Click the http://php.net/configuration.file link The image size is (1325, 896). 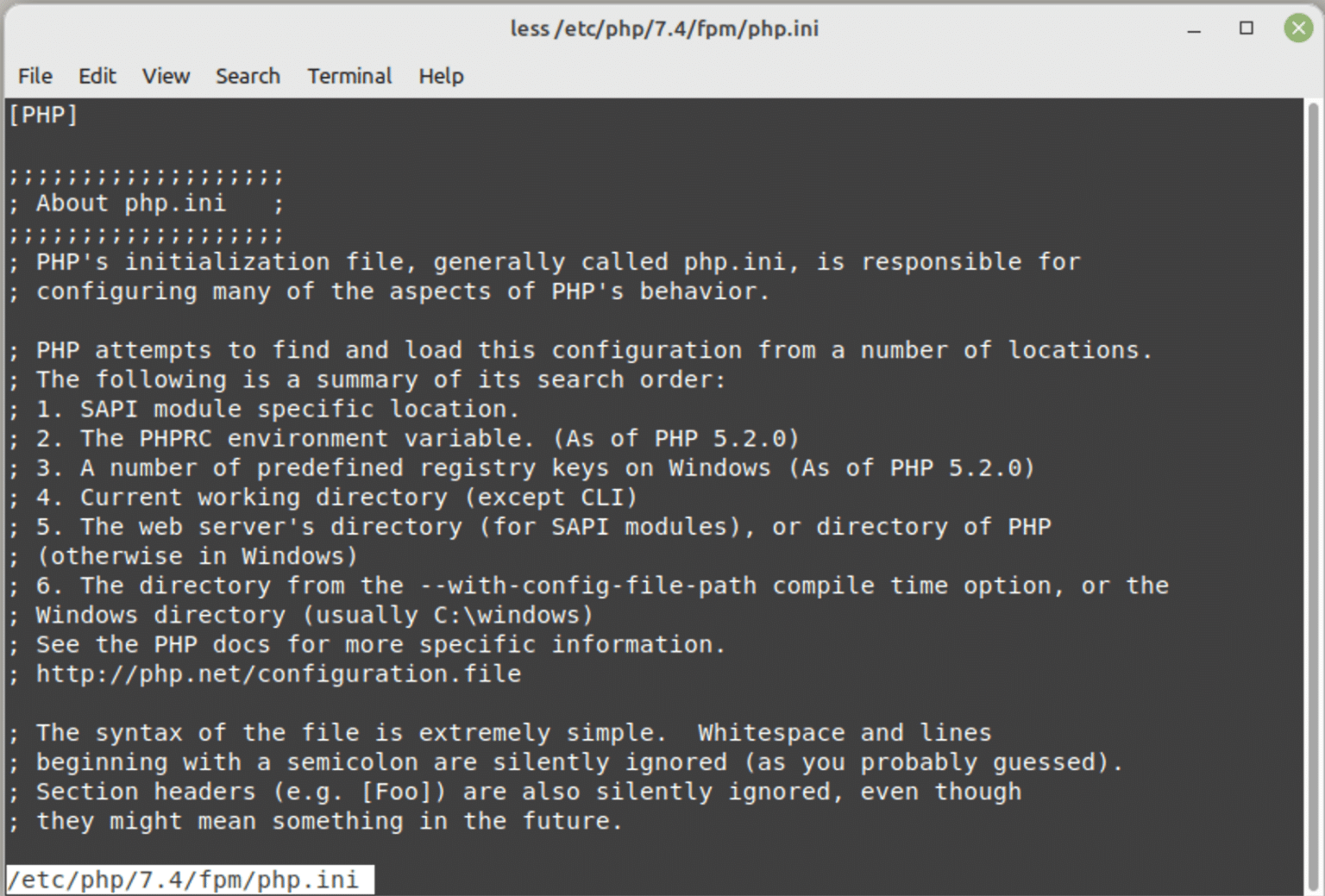[x=276, y=674]
